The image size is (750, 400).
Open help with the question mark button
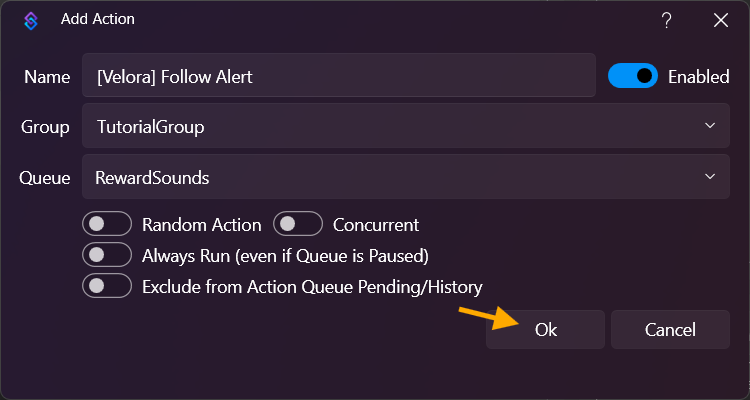[x=666, y=20]
